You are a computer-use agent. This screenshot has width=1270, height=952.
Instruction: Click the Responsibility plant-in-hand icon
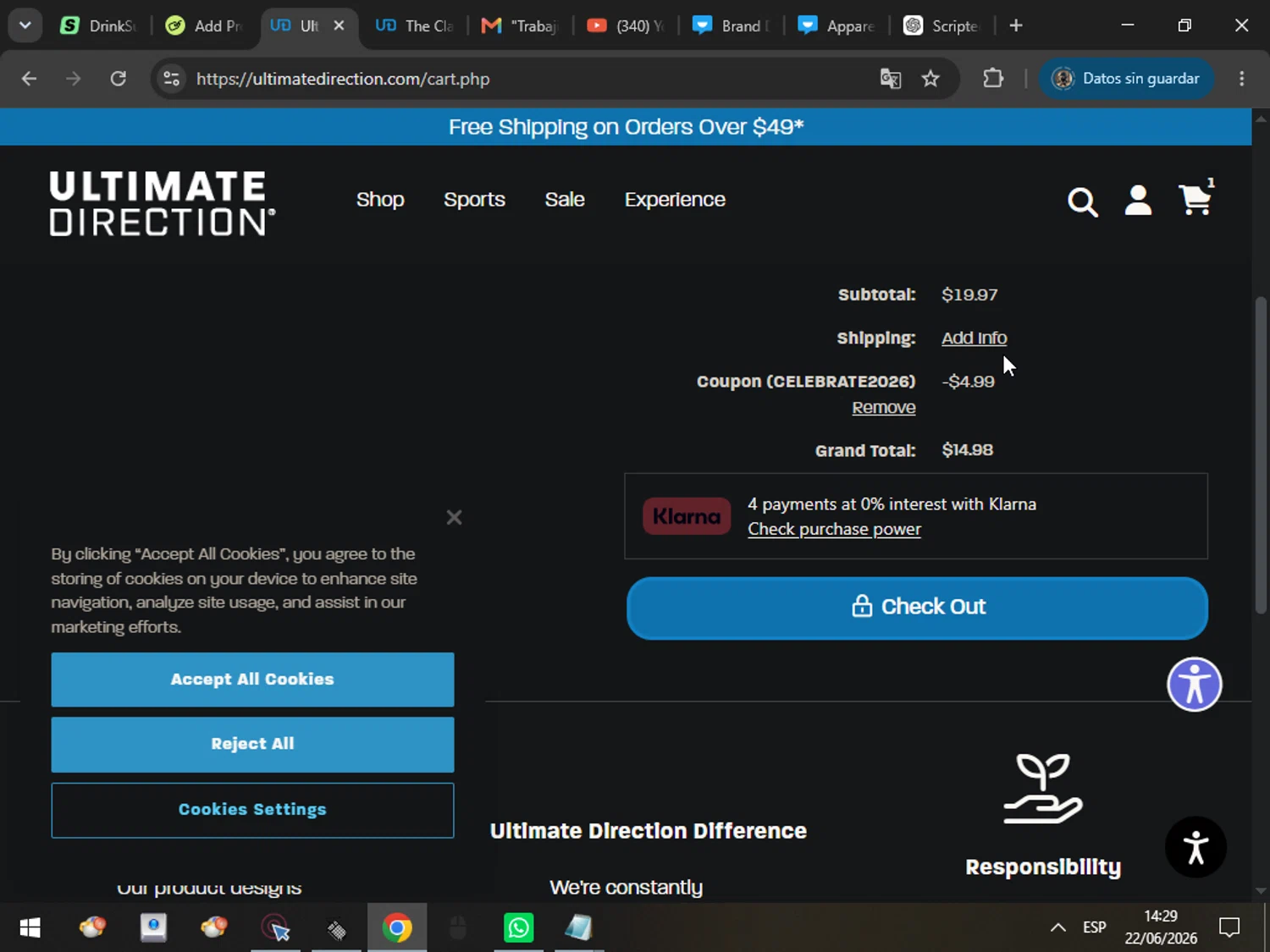pyautogui.click(x=1043, y=788)
